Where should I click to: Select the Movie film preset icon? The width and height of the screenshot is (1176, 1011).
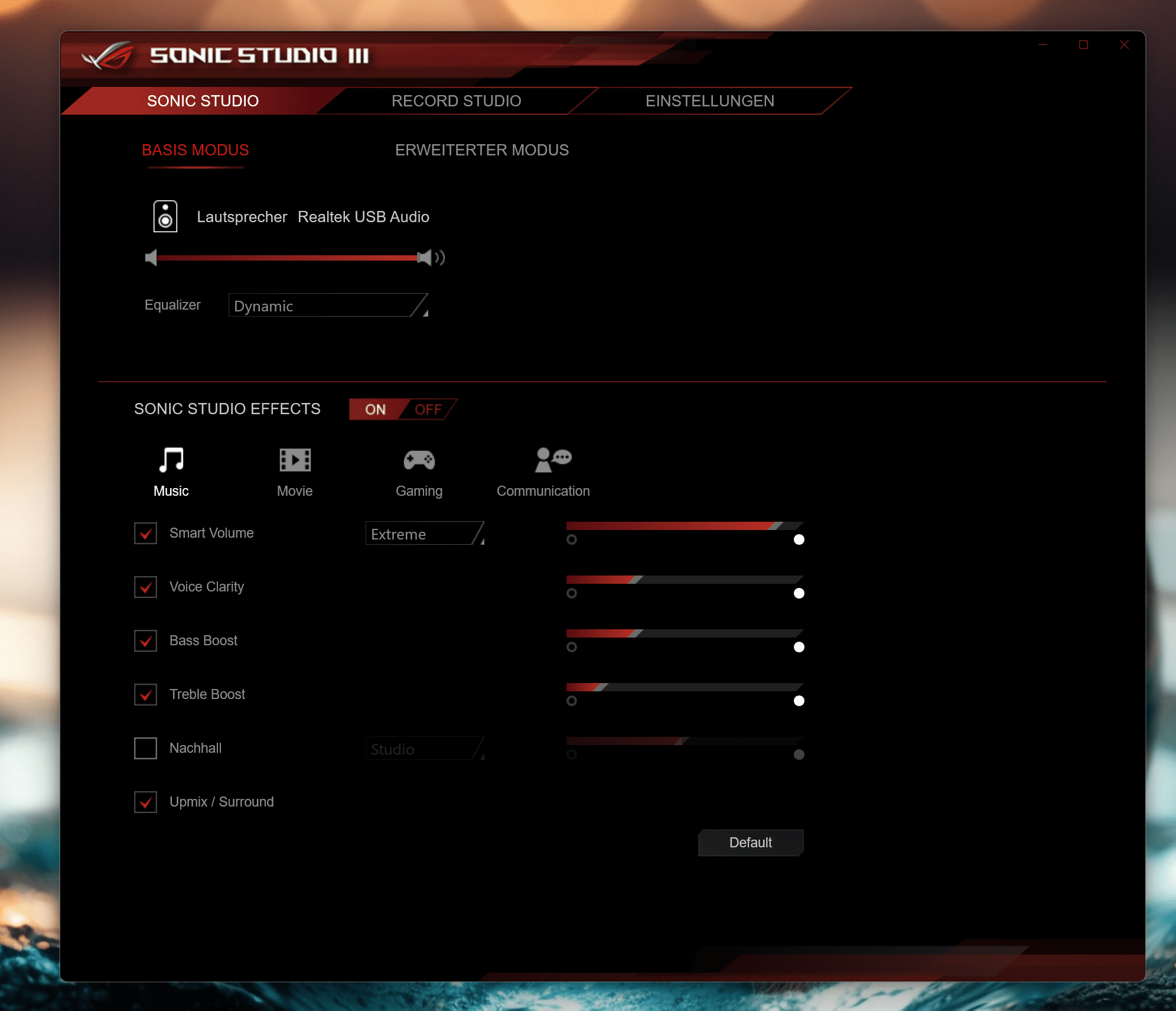[295, 460]
